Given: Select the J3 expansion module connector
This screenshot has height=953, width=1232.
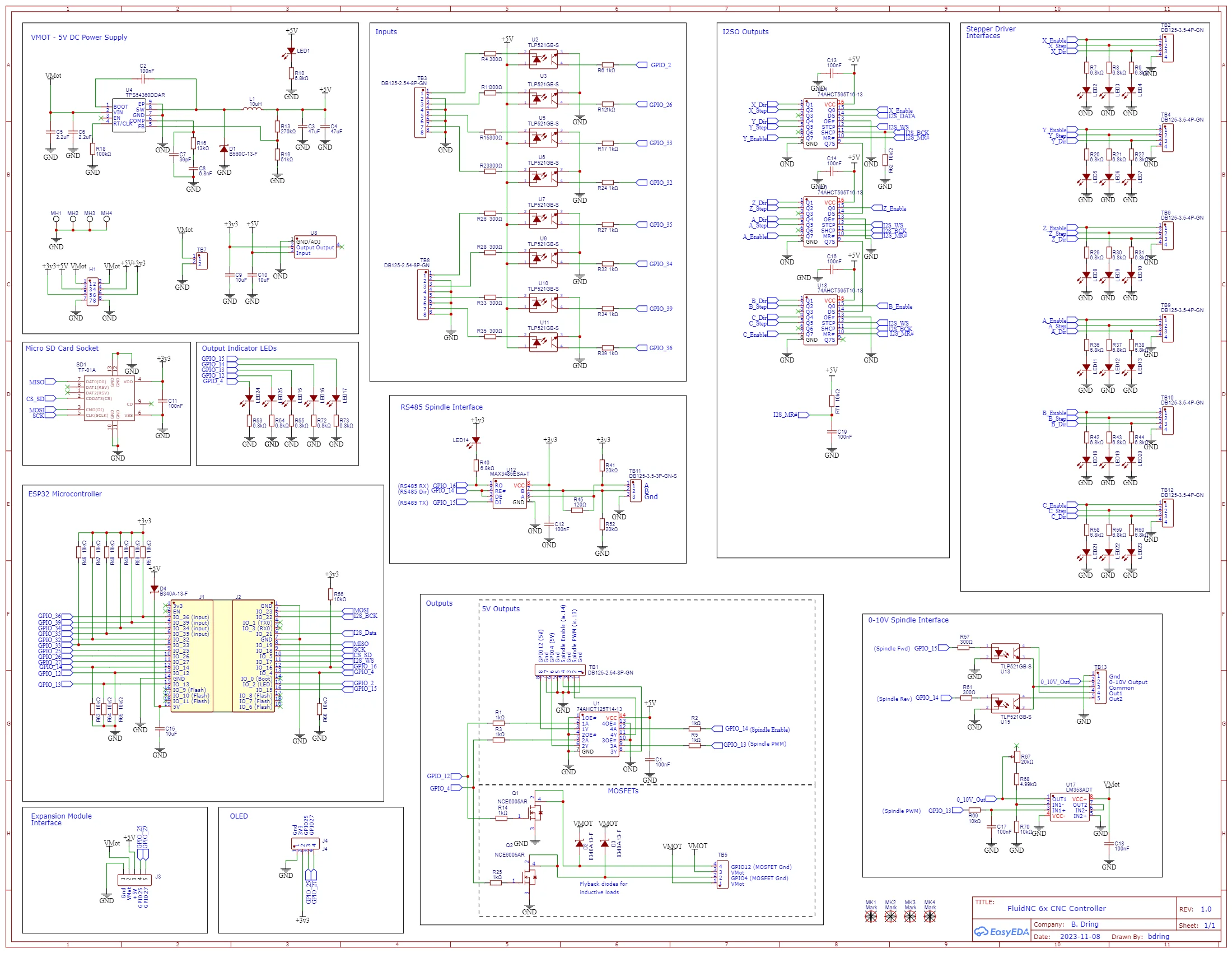Looking at the screenshot, I should [134, 879].
